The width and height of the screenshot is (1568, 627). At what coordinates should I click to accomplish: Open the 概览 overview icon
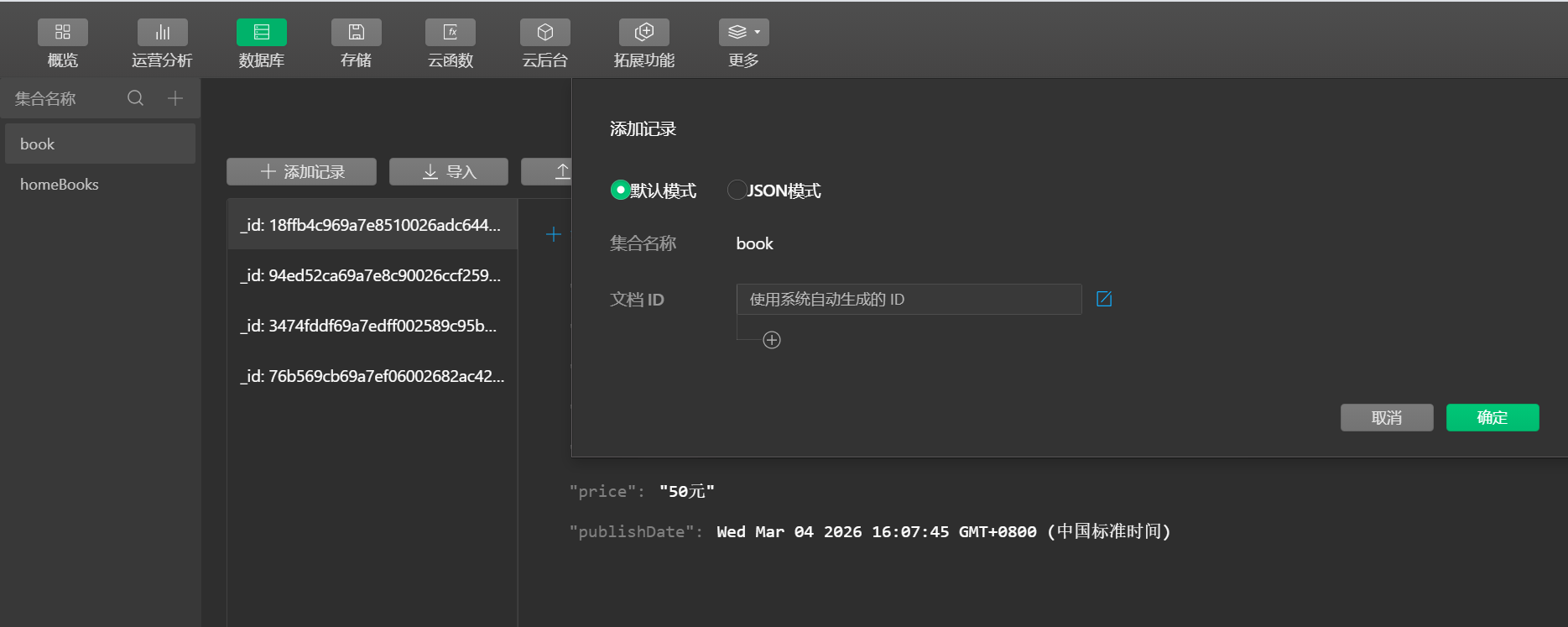63,33
